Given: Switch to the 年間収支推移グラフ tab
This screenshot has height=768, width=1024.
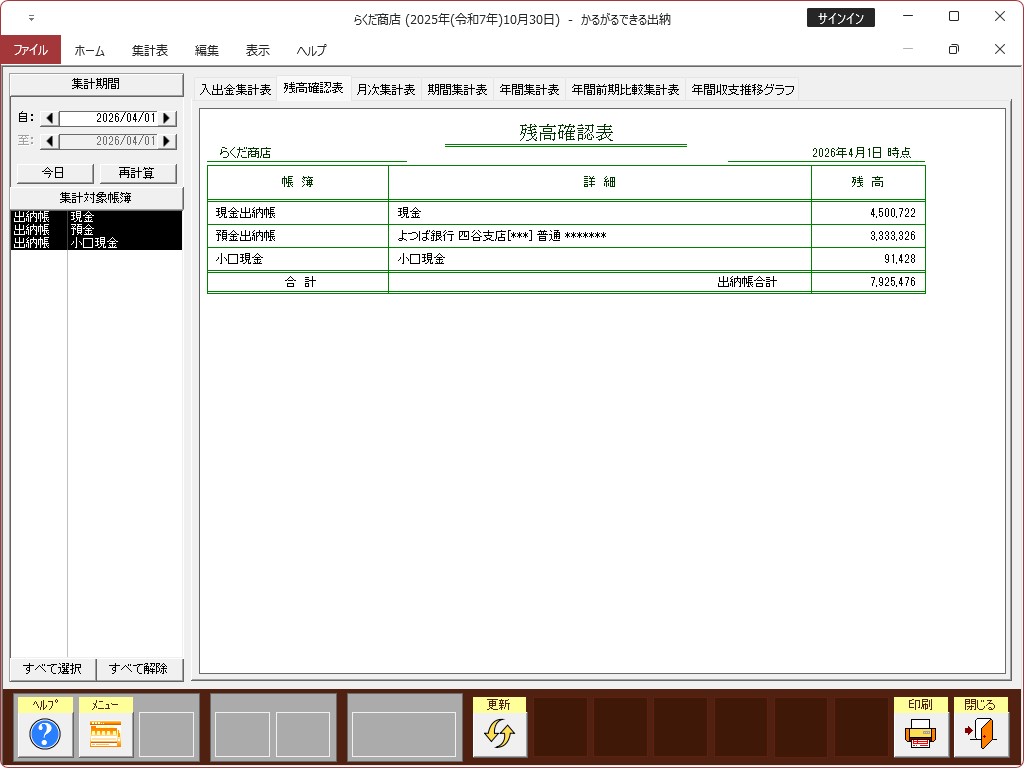Looking at the screenshot, I should point(743,89).
